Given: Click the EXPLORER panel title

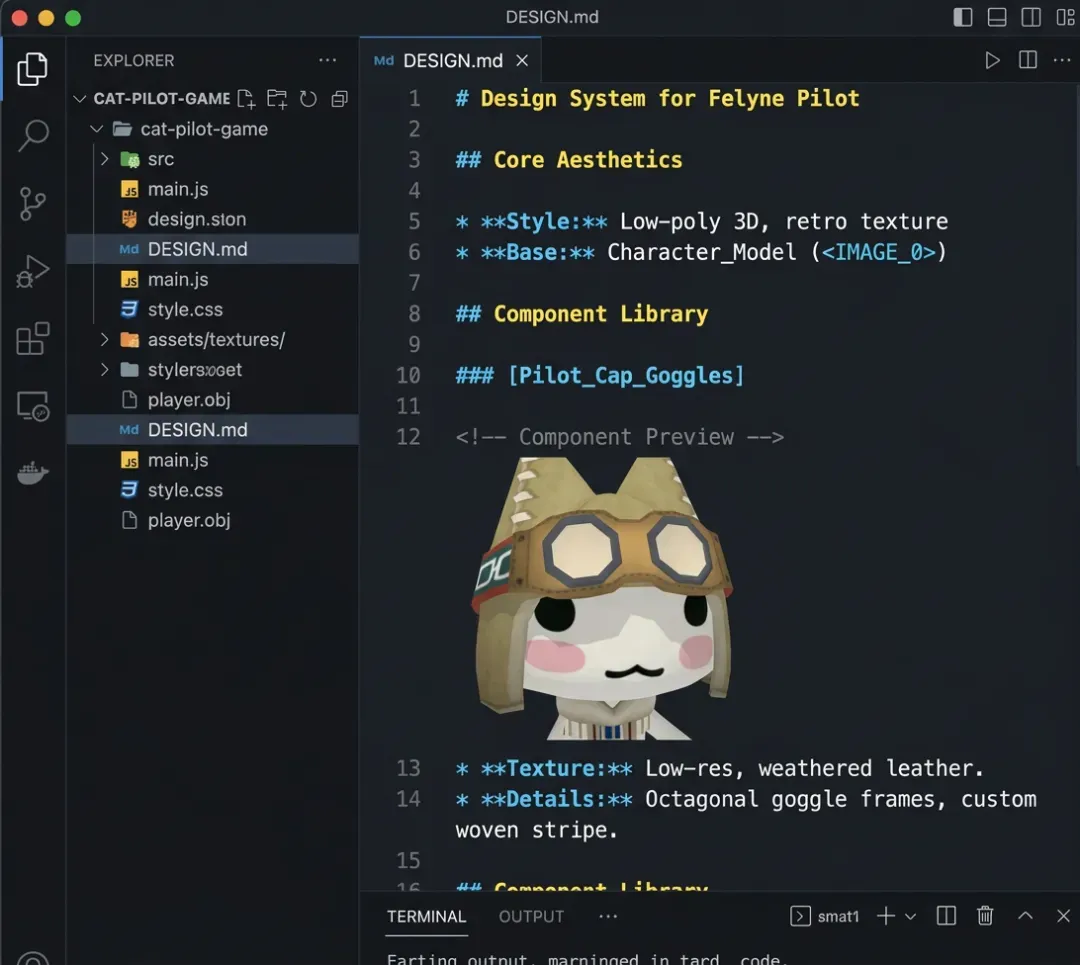Looking at the screenshot, I should coord(134,61).
